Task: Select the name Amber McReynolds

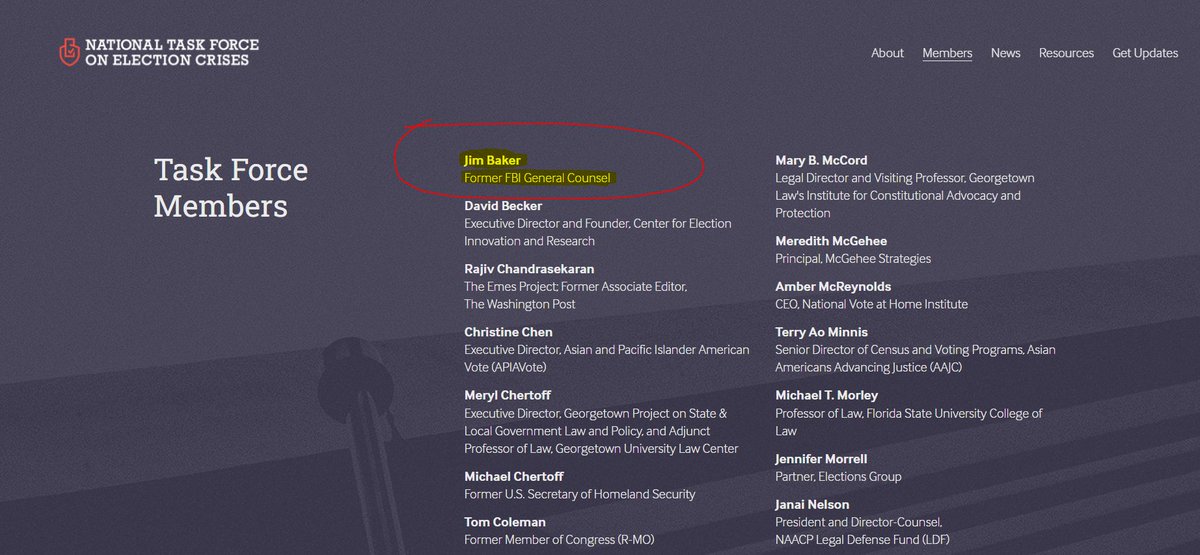Action: (x=833, y=286)
